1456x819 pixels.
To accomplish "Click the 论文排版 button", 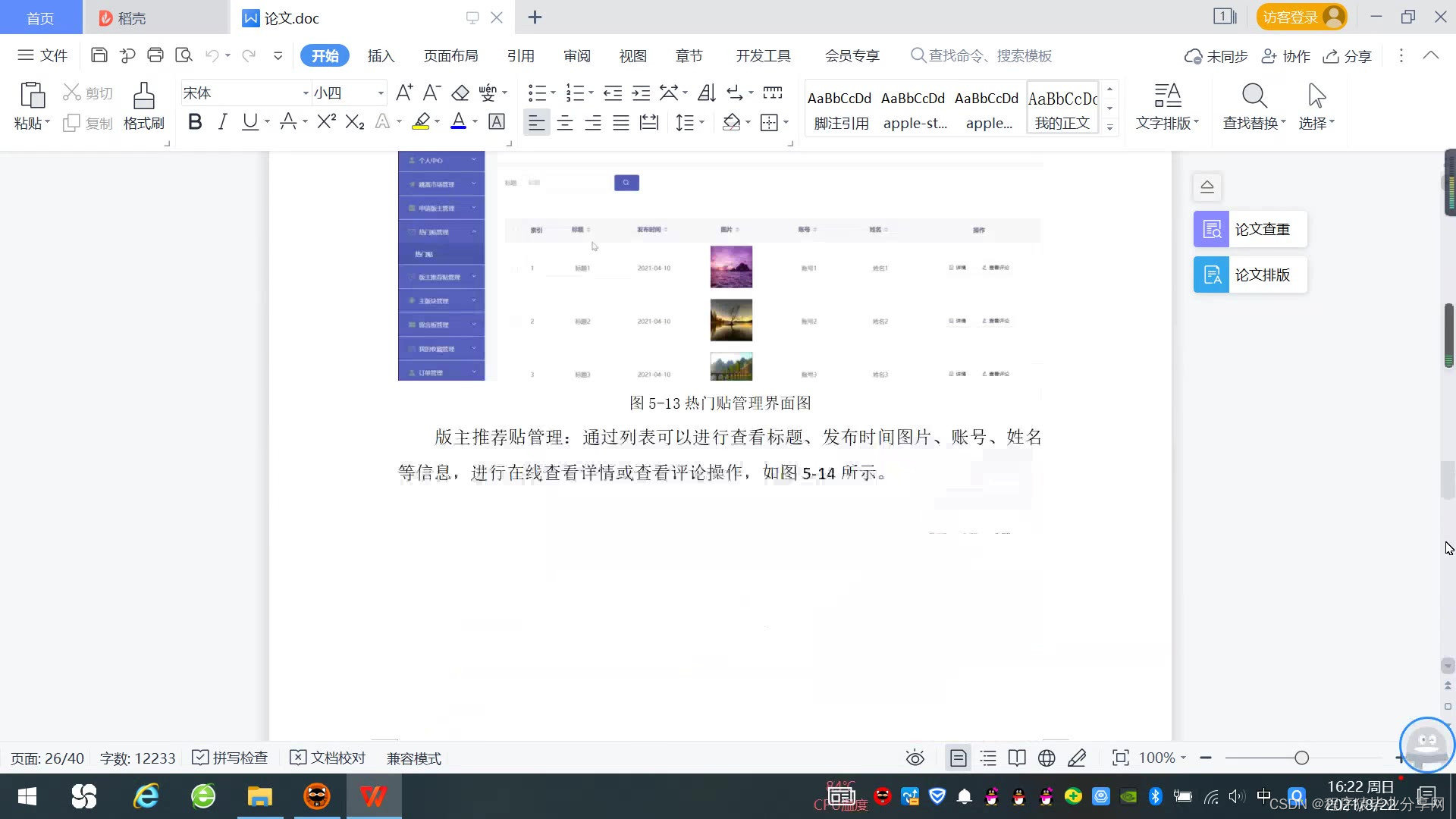I will click(x=1250, y=275).
